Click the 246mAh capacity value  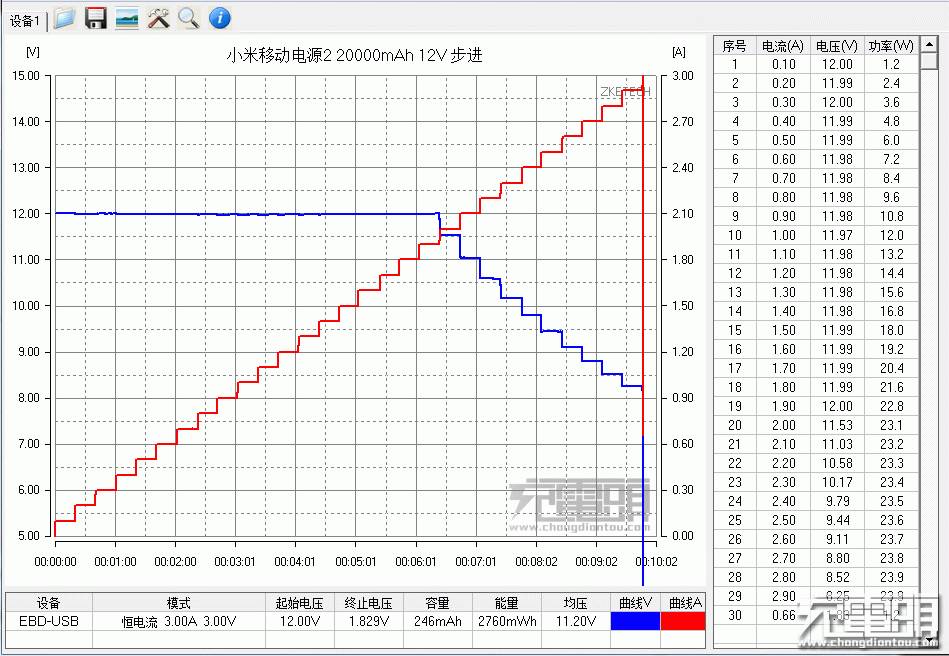pos(437,622)
